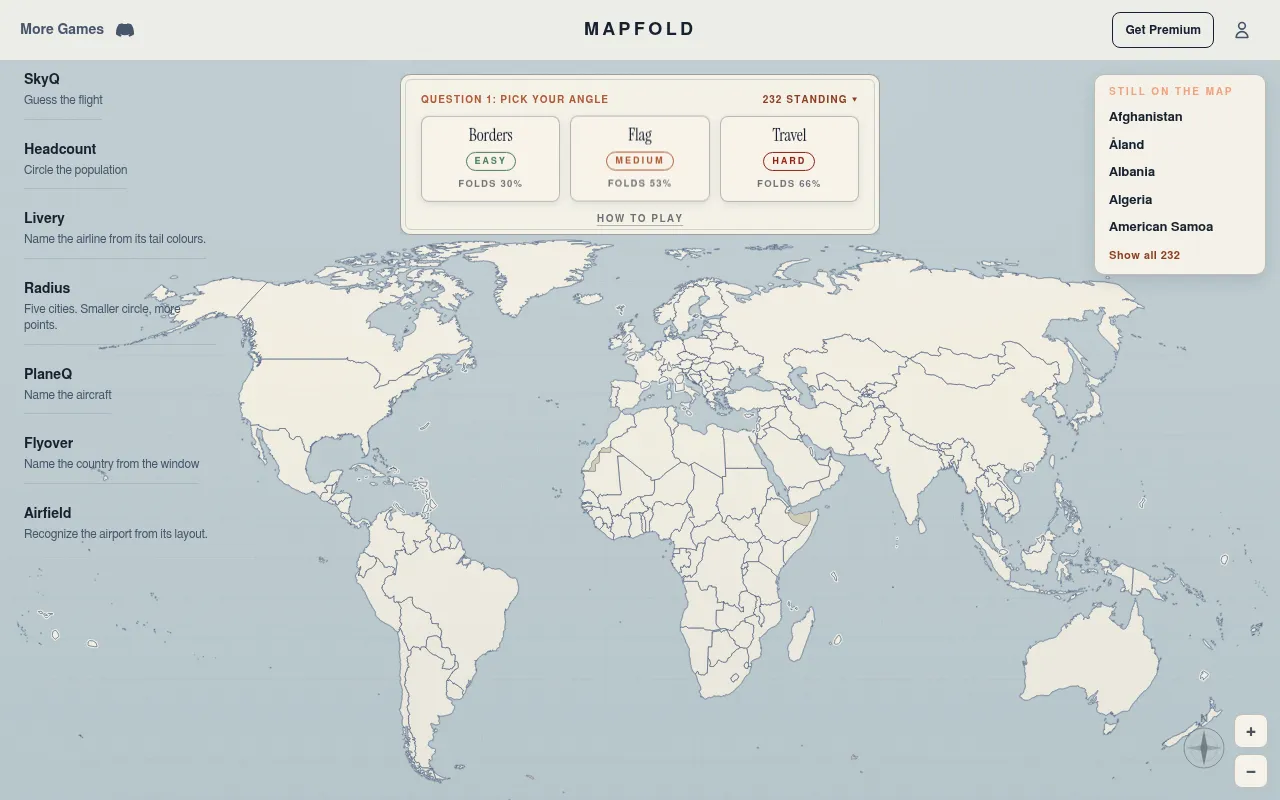
Task: Select Åland in the country list
Action: pos(1127,144)
